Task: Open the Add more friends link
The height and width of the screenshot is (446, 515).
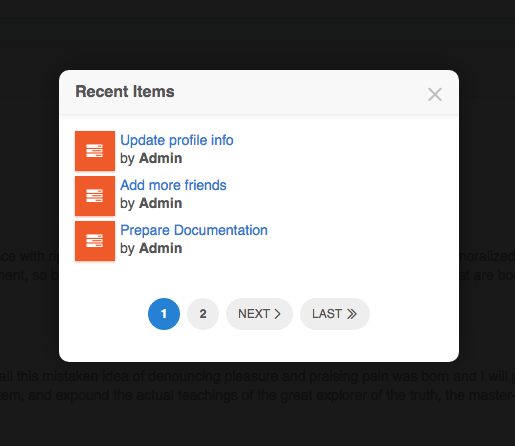Action: [173, 185]
